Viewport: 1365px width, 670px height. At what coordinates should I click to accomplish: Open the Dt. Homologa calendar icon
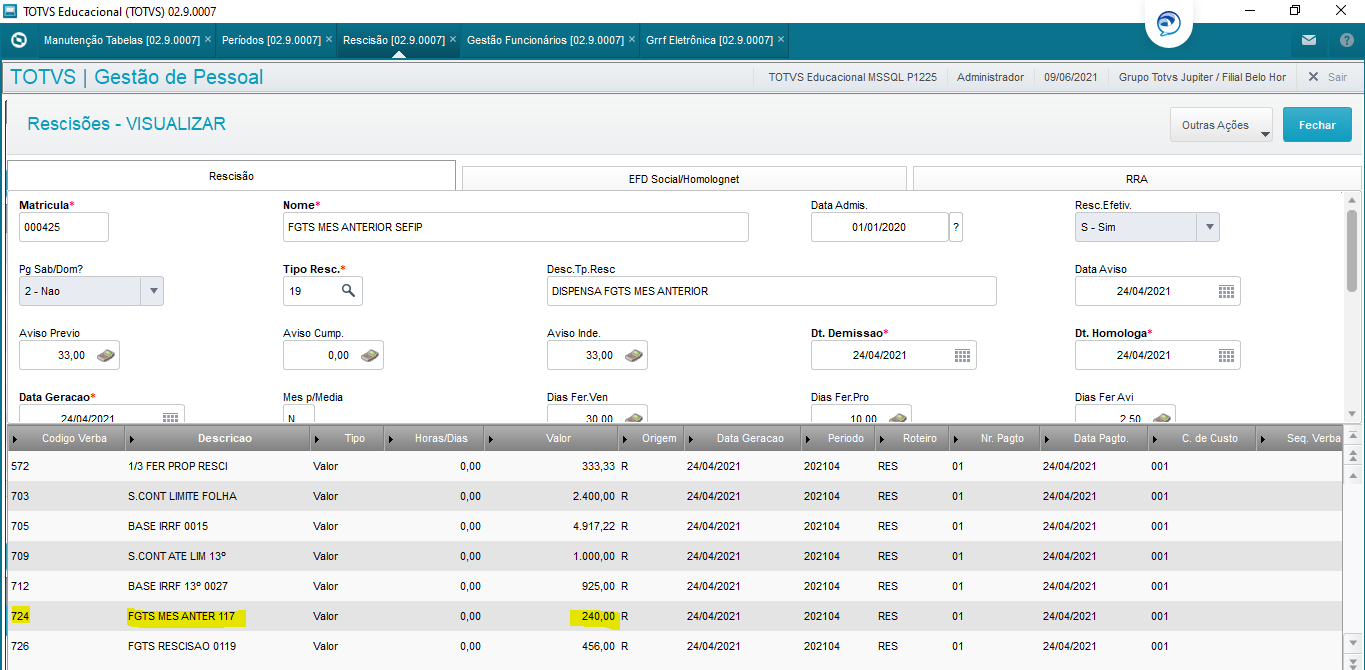(1227, 355)
